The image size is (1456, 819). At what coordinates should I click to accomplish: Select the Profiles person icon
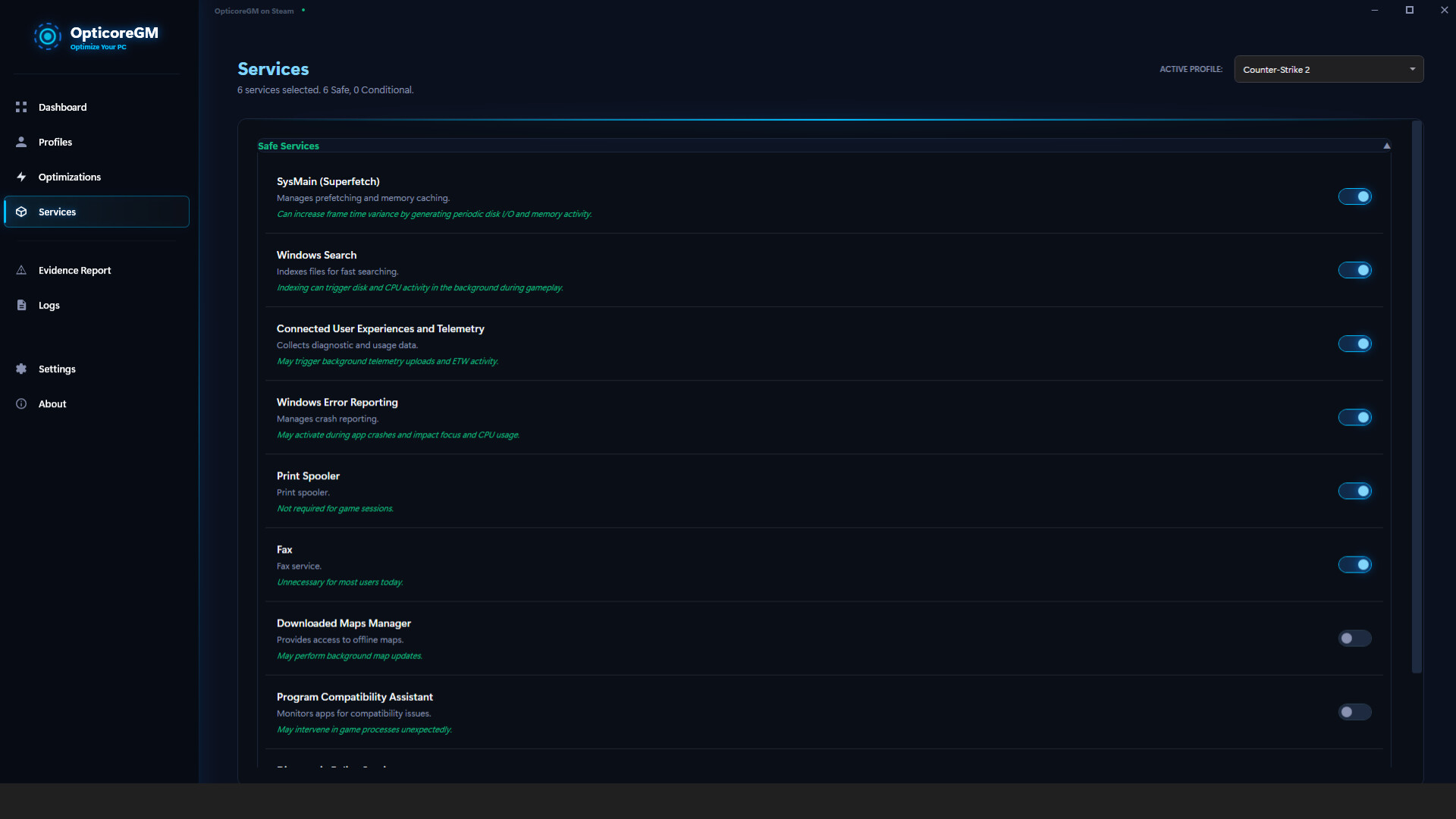click(x=22, y=142)
